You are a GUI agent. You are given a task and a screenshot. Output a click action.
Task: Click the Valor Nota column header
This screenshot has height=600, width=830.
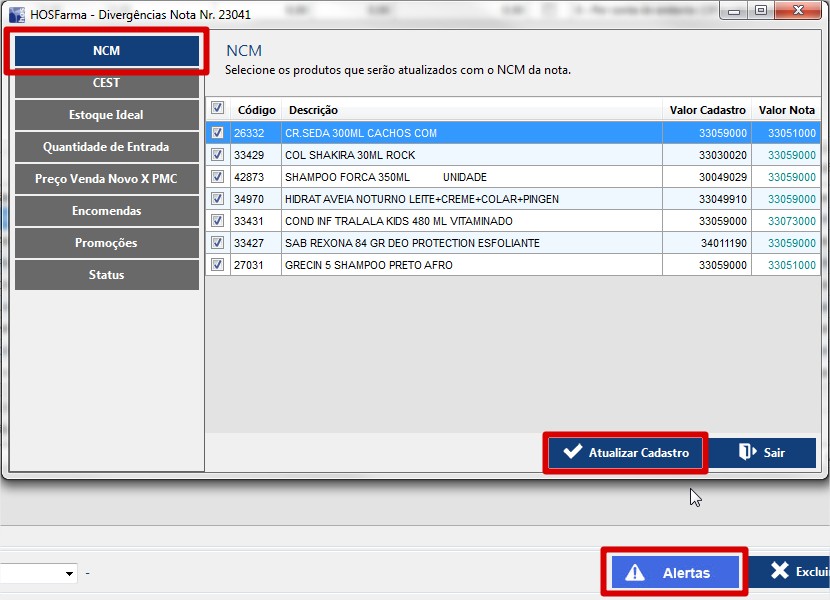(786, 110)
